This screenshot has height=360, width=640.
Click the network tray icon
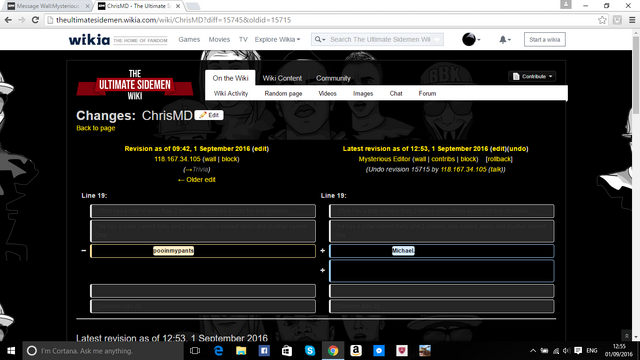click(x=556, y=351)
